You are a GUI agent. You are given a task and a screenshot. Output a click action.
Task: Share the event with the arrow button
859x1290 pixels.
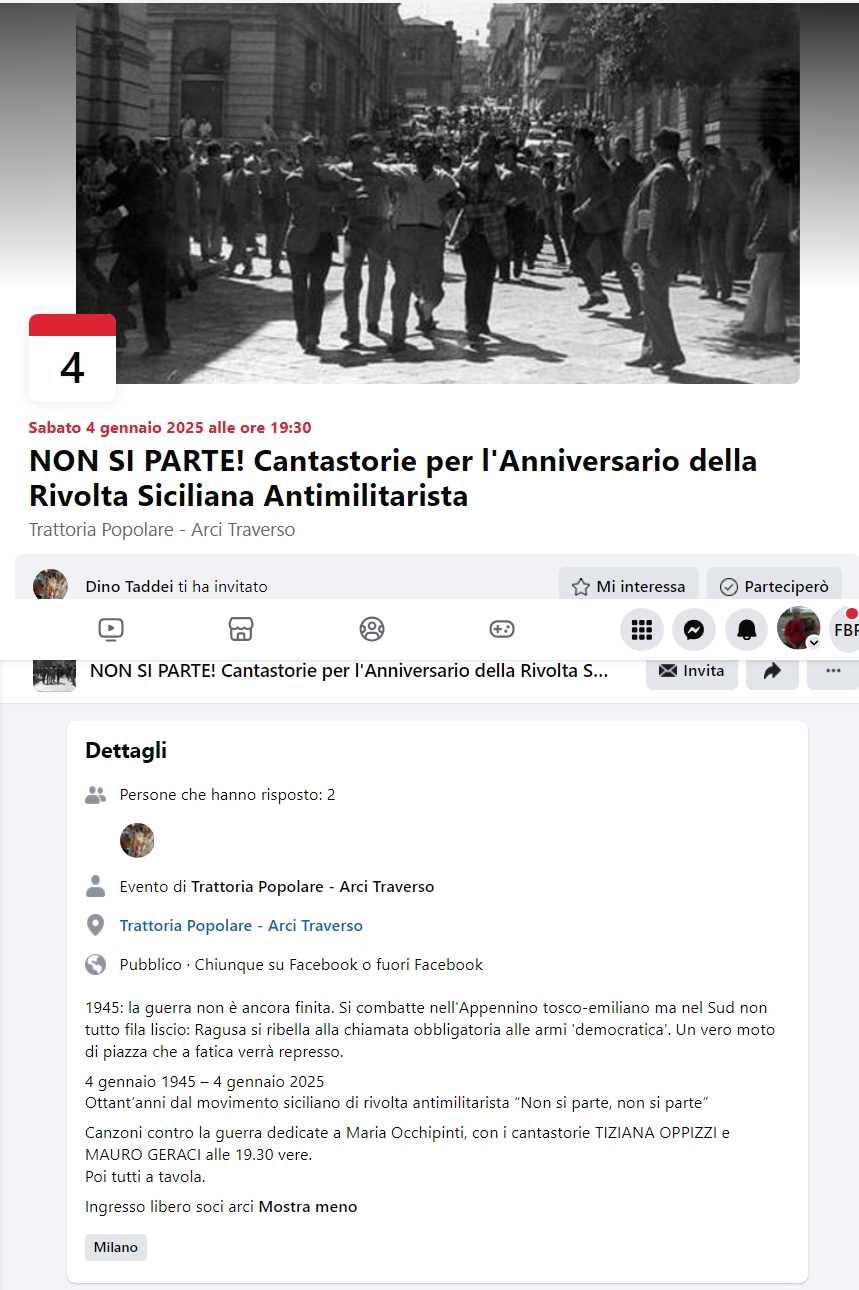click(x=772, y=671)
